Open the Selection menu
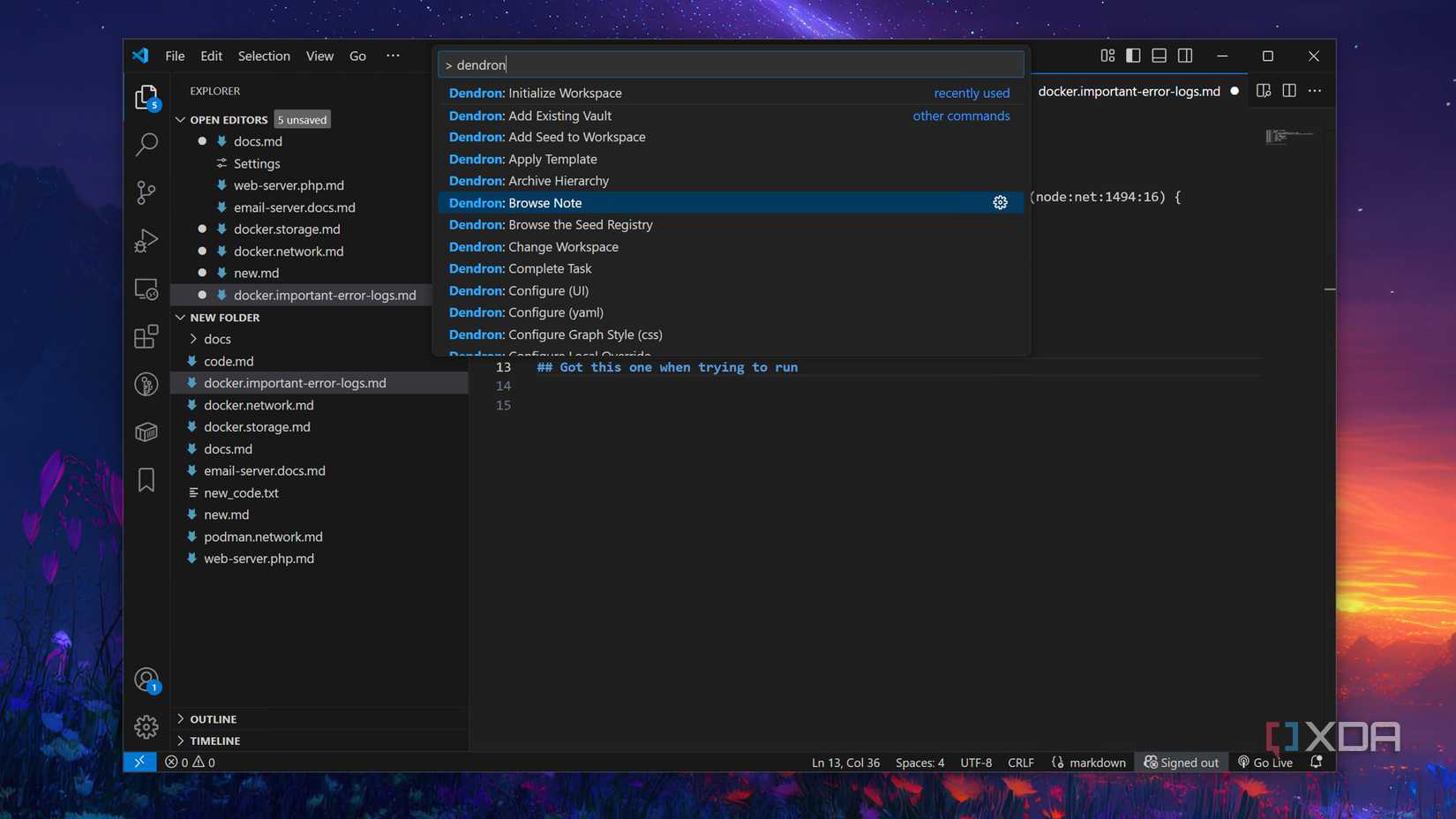 [263, 55]
